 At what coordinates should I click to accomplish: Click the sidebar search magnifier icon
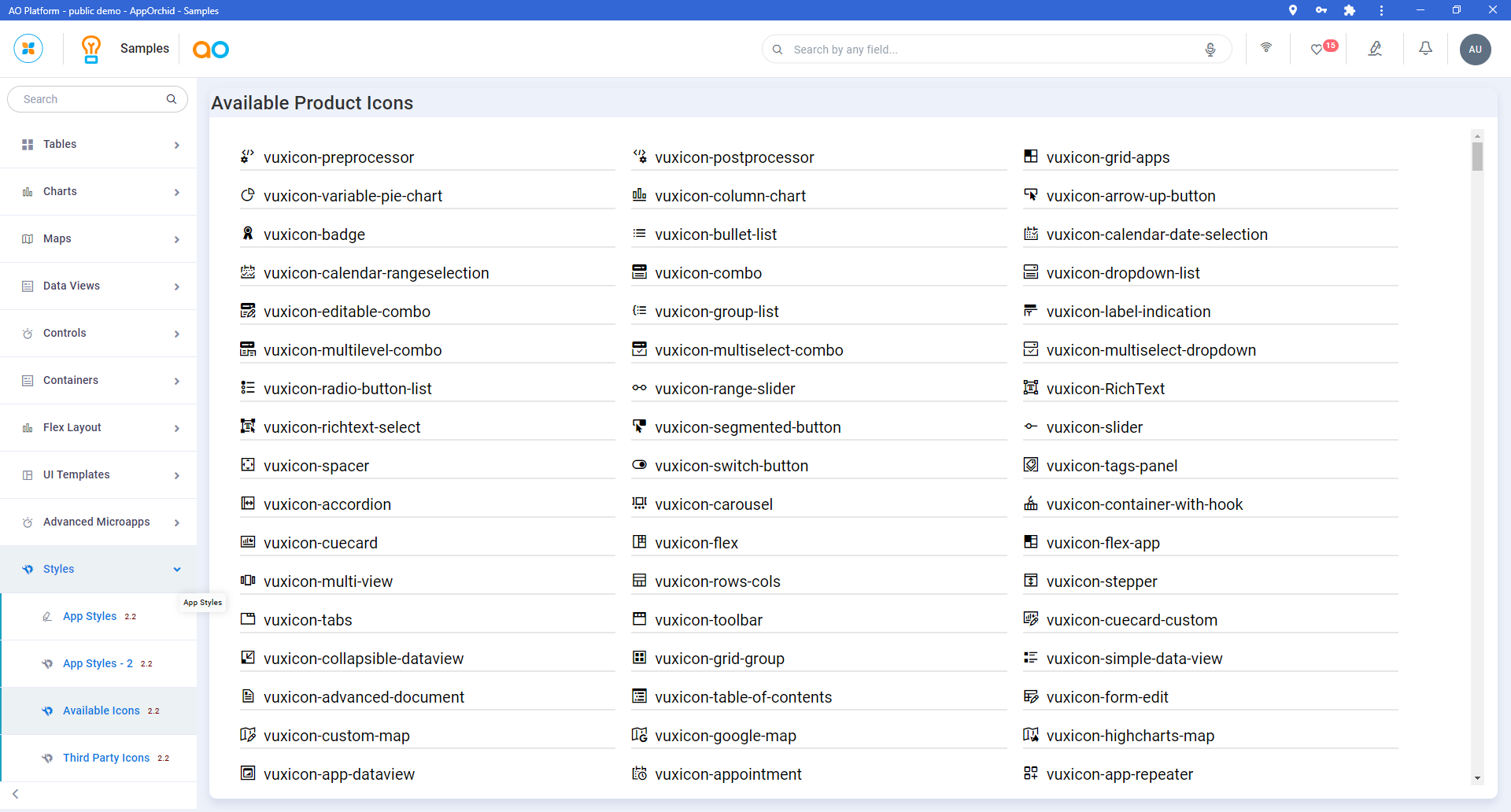point(172,99)
